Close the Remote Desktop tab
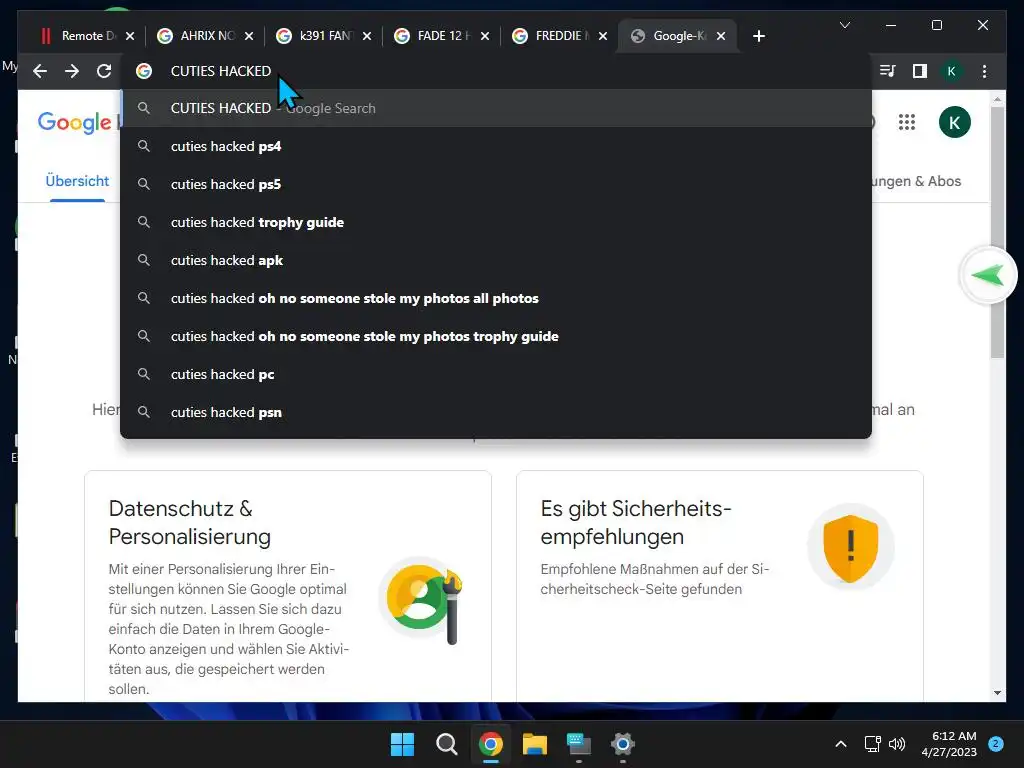The image size is (1024, 768). pyautogui.click(x=130, y=36)
